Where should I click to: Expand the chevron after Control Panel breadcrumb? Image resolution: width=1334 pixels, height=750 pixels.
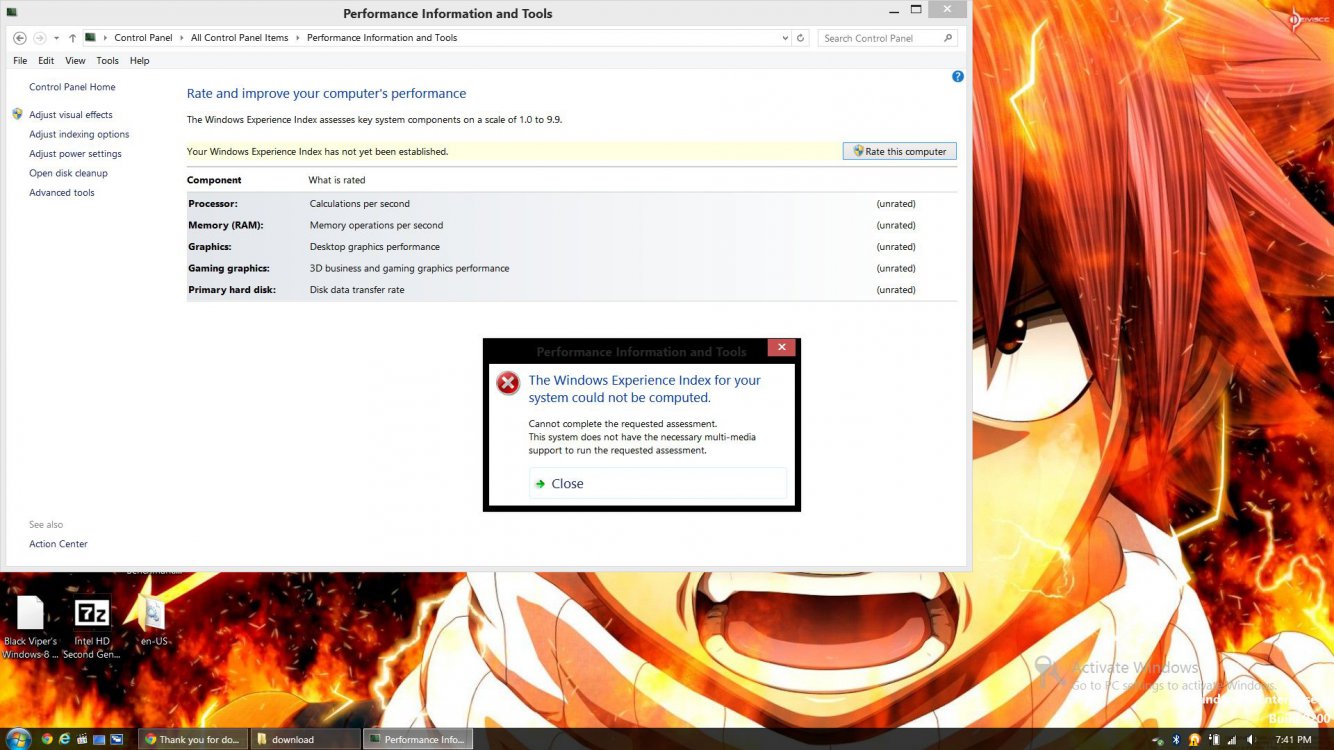click(x=181, y=38)
